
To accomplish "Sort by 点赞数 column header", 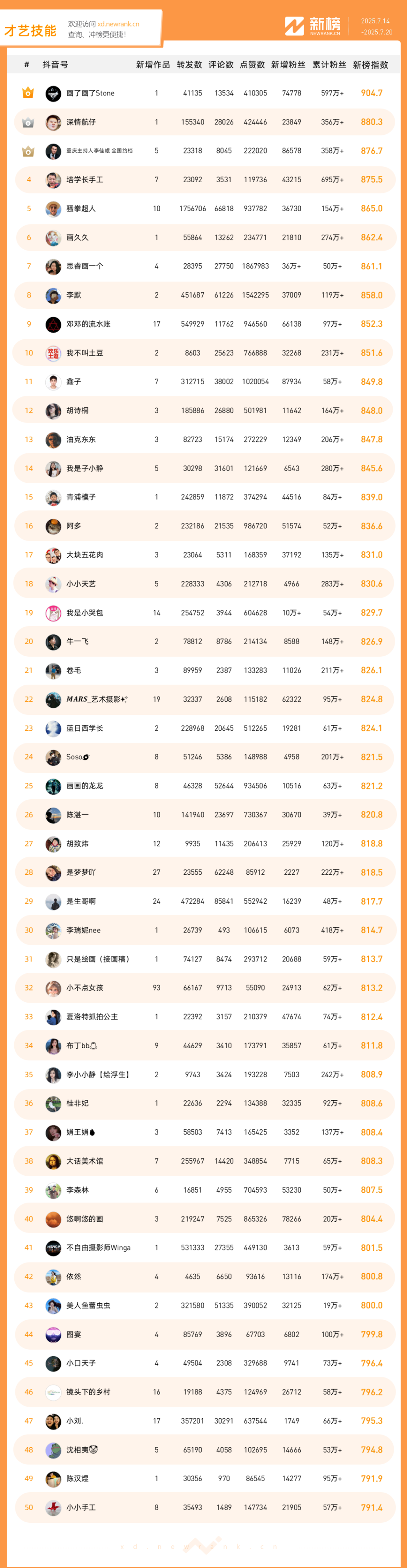I will [x=252, y=65].
